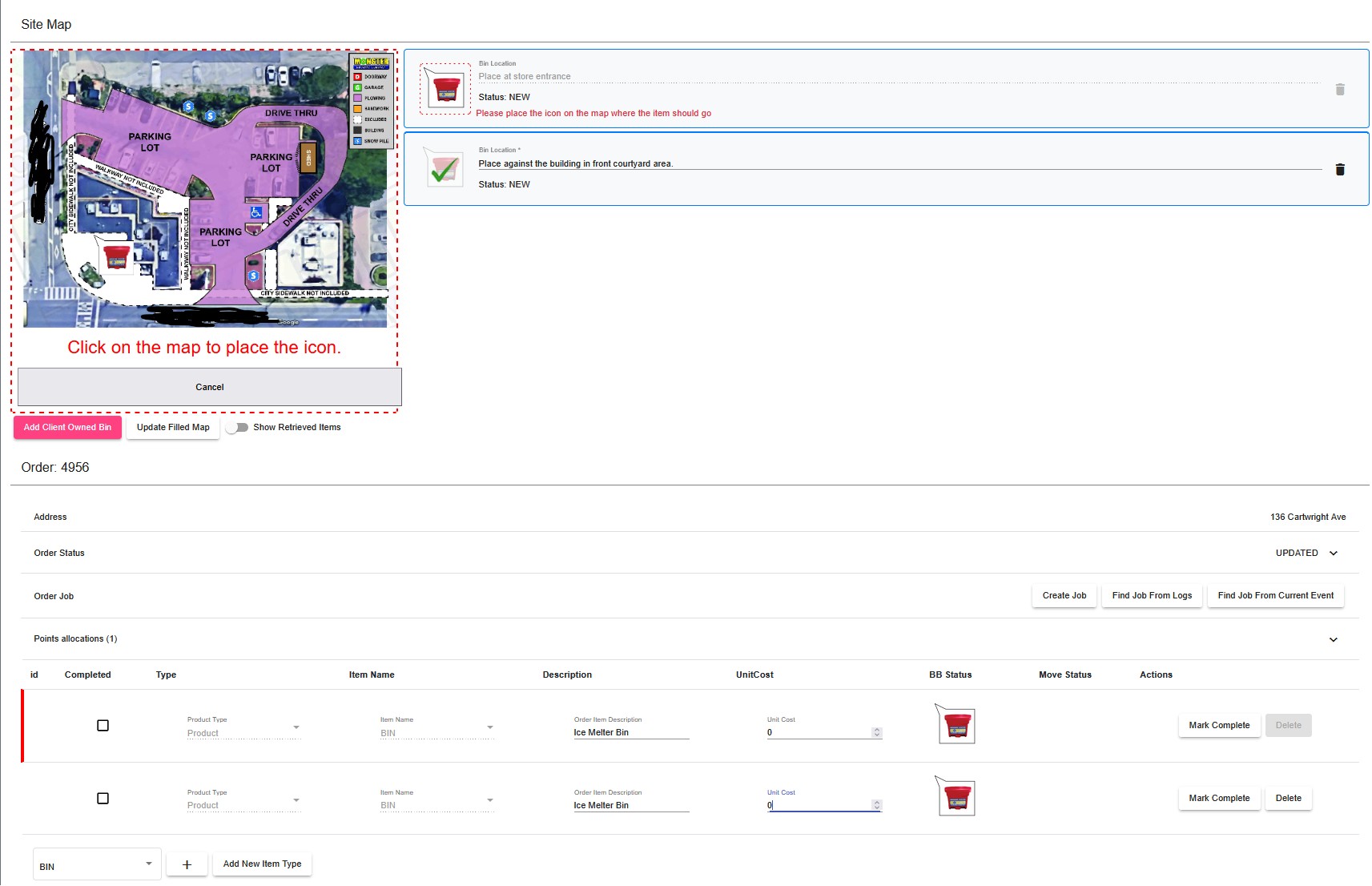Click the greyed trash icon for store entrance

(x=1339, y=90)
